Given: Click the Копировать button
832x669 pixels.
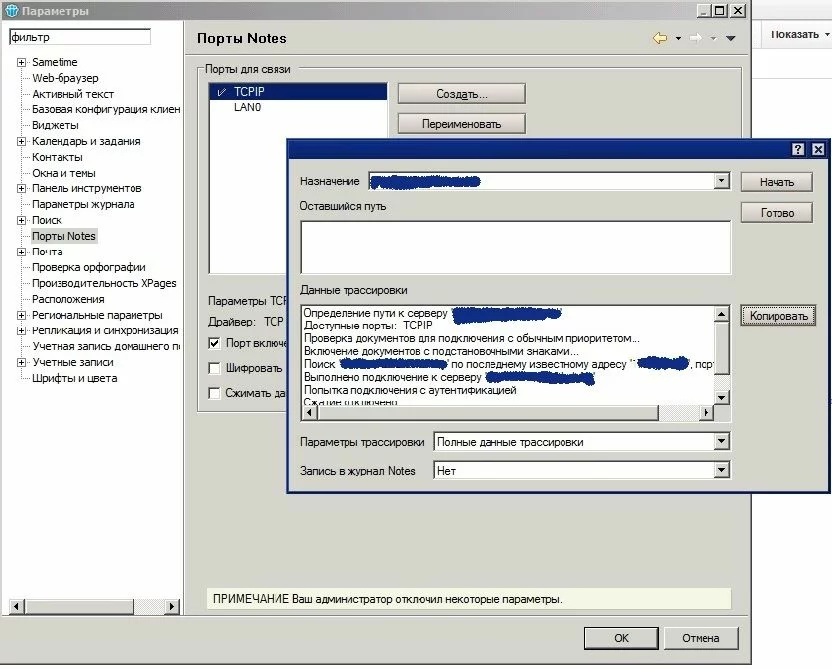Looking at the screenshot, I should [779, 315].
